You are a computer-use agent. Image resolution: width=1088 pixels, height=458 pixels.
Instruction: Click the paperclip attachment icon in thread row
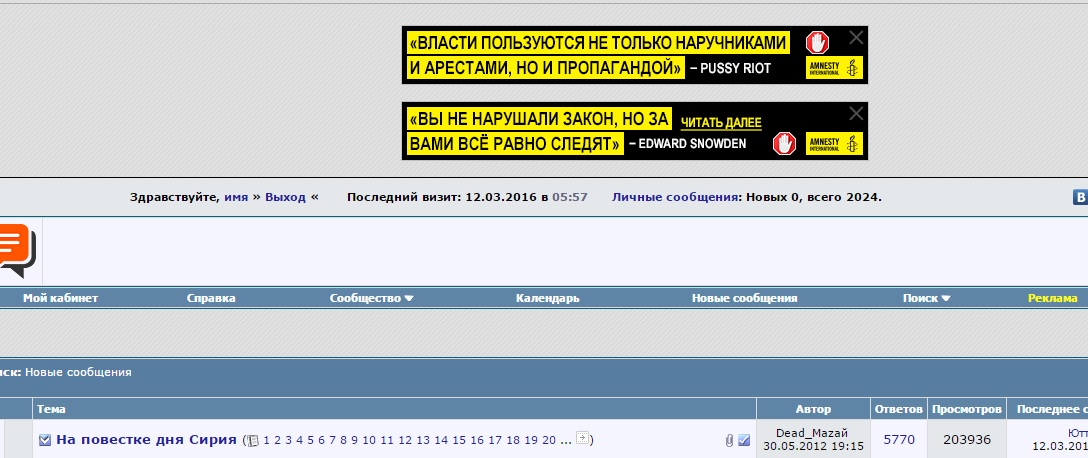[729, 440]
